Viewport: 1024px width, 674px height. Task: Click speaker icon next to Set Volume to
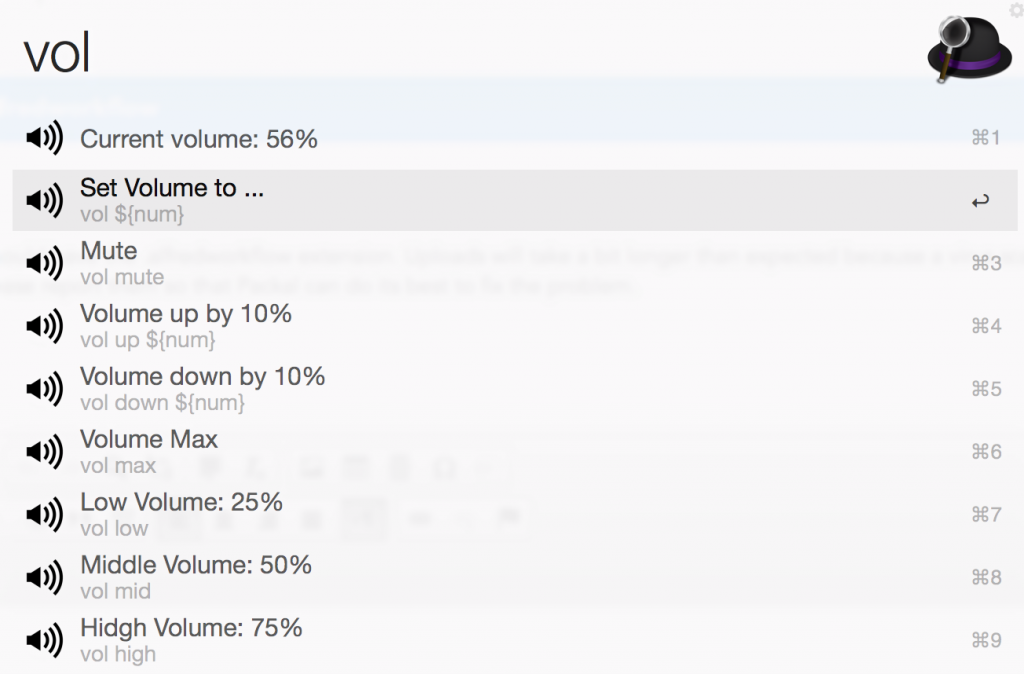pyautogui.click(x=44, y=201)
